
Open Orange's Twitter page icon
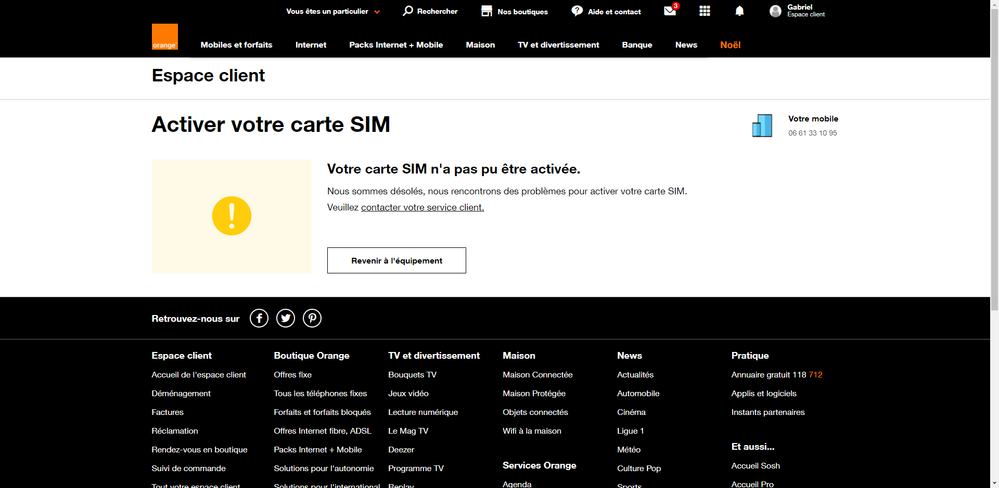coord(285,318)
